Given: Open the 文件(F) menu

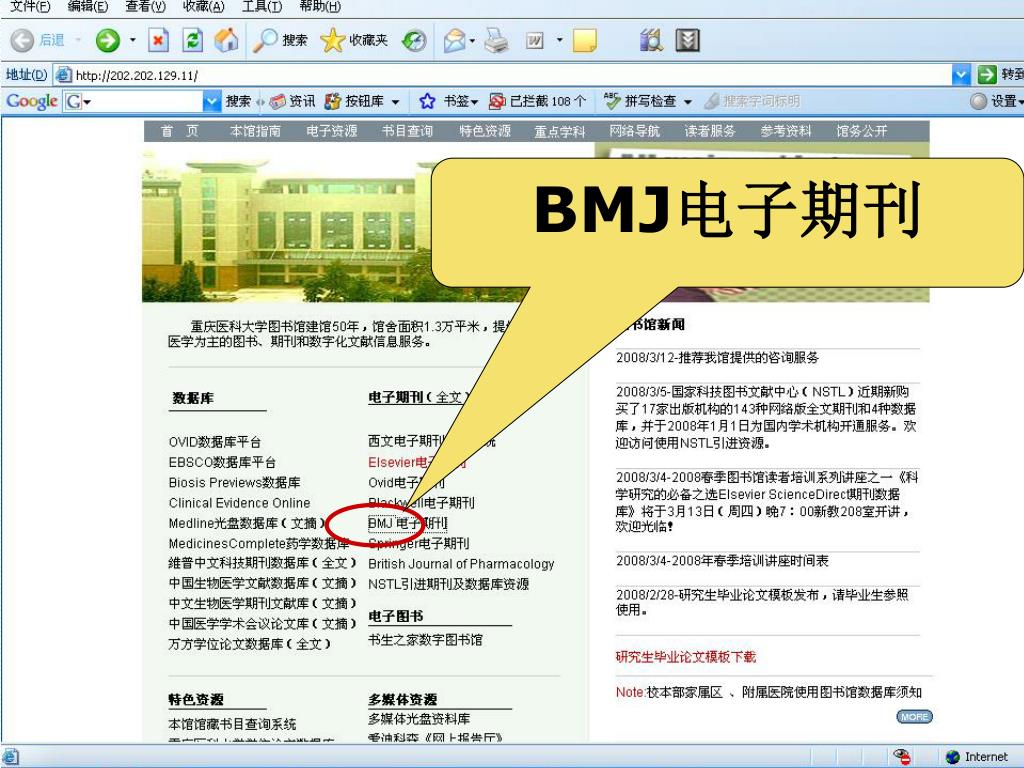Looking at the screenshot, I should pos(30,7).
